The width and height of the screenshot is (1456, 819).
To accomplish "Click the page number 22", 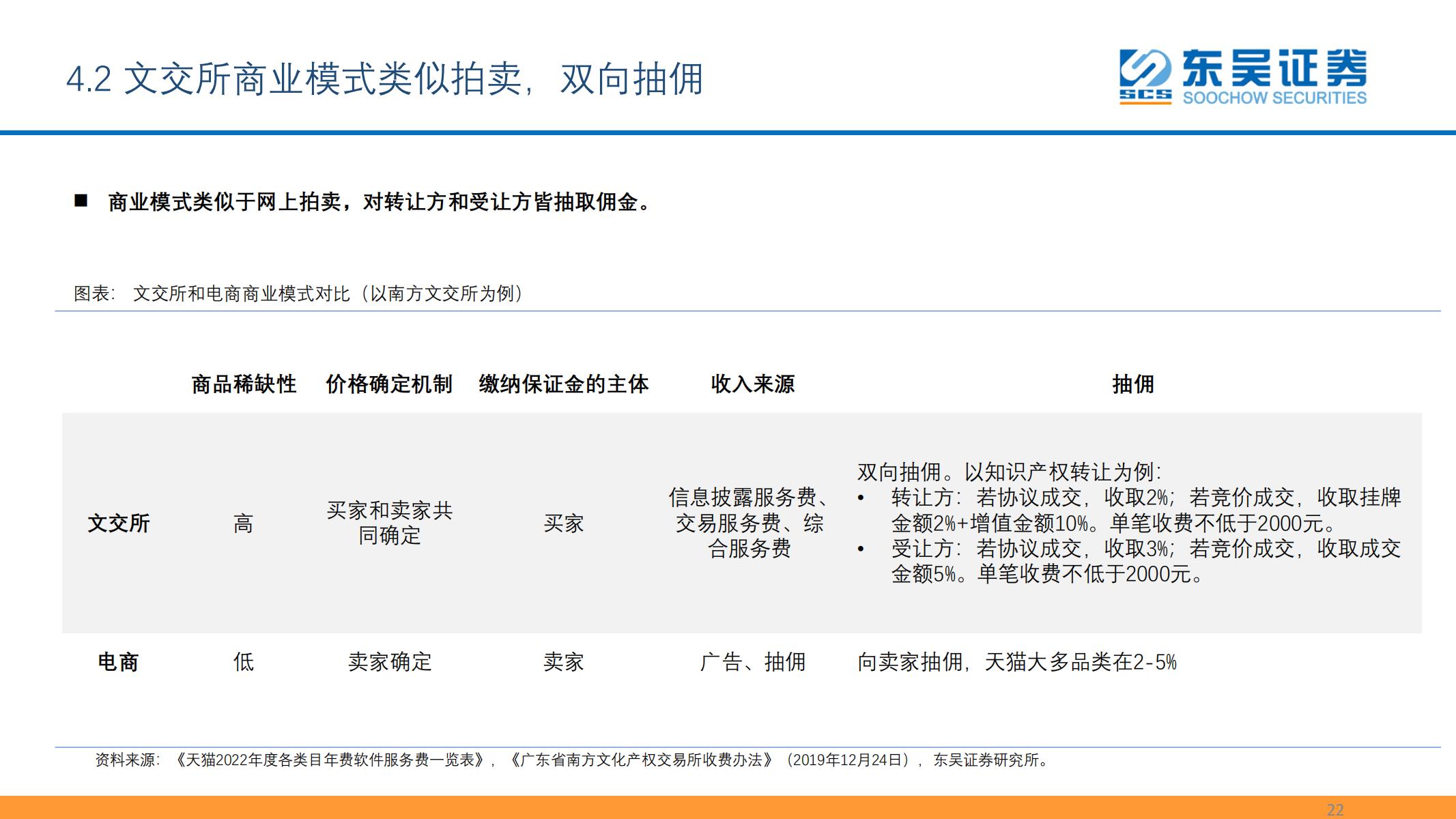I will click(1335, 810).
